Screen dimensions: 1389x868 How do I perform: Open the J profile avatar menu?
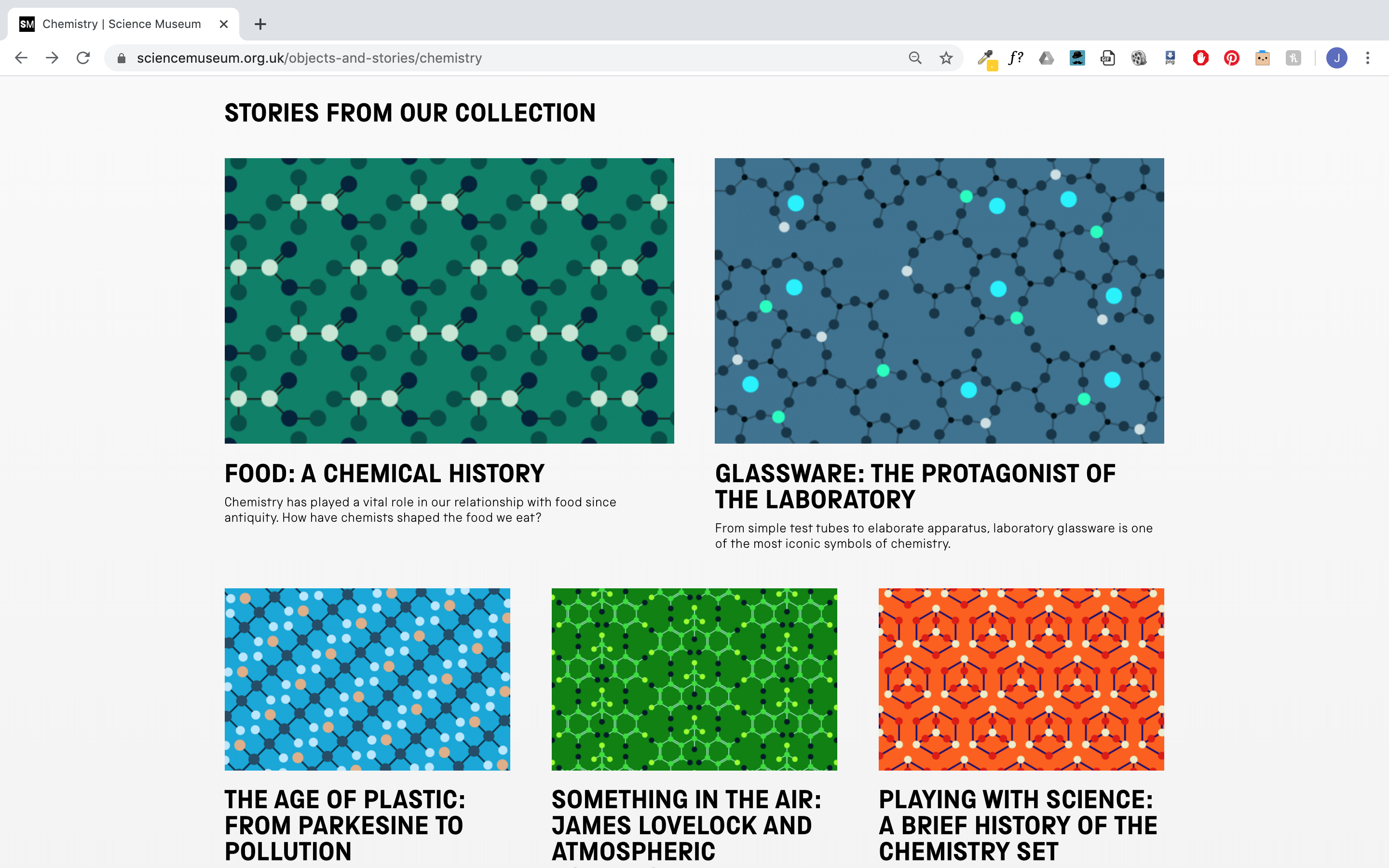(x=1337, y=58)
